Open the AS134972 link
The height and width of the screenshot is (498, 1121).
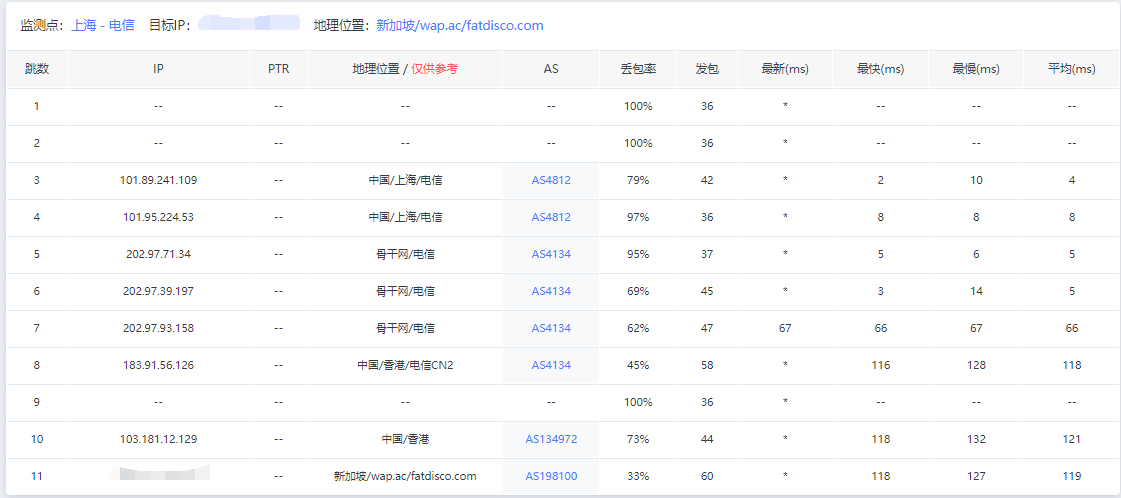pos(551,439)
